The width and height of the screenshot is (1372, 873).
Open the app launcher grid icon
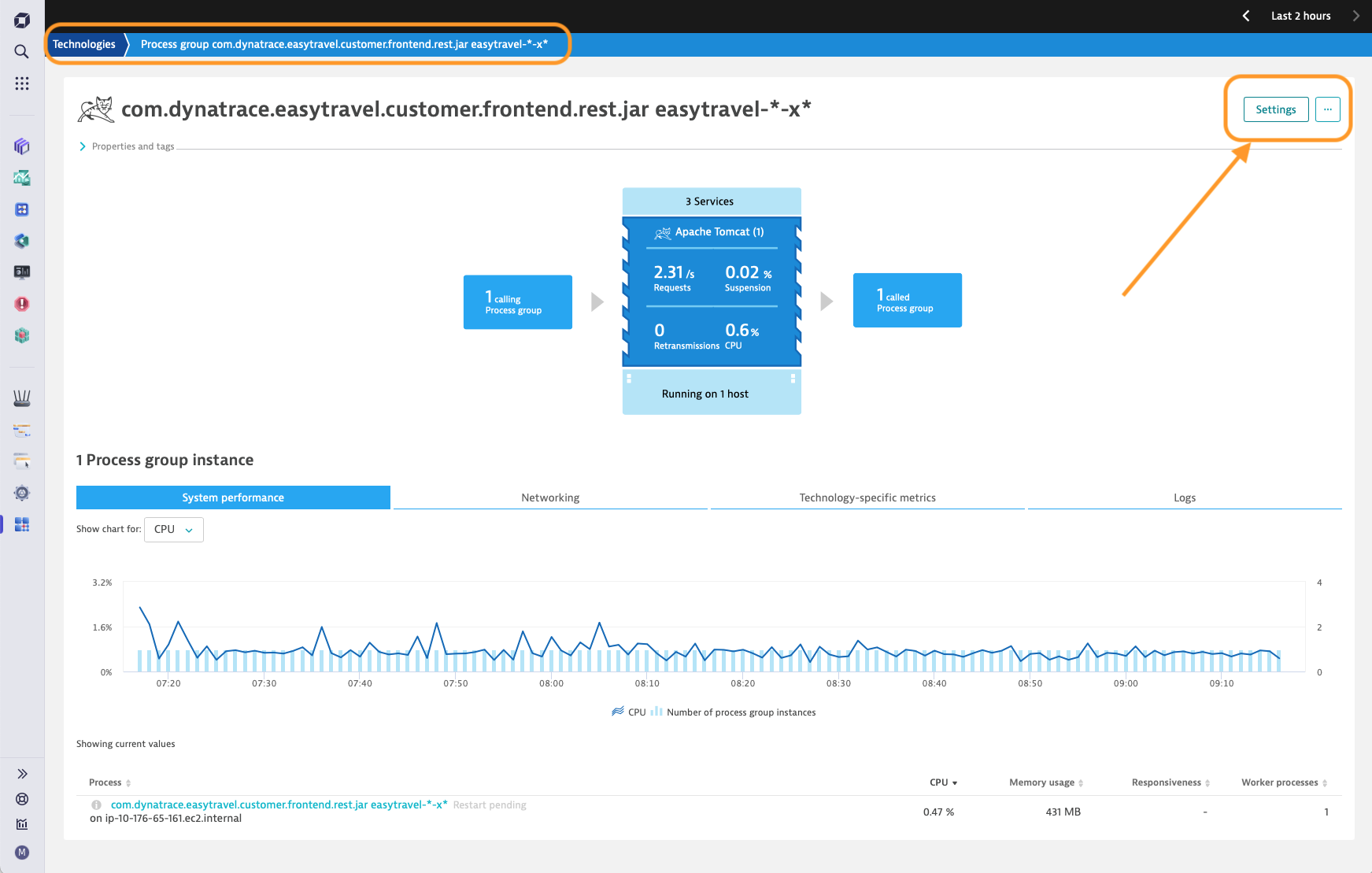tap(21, 83)
